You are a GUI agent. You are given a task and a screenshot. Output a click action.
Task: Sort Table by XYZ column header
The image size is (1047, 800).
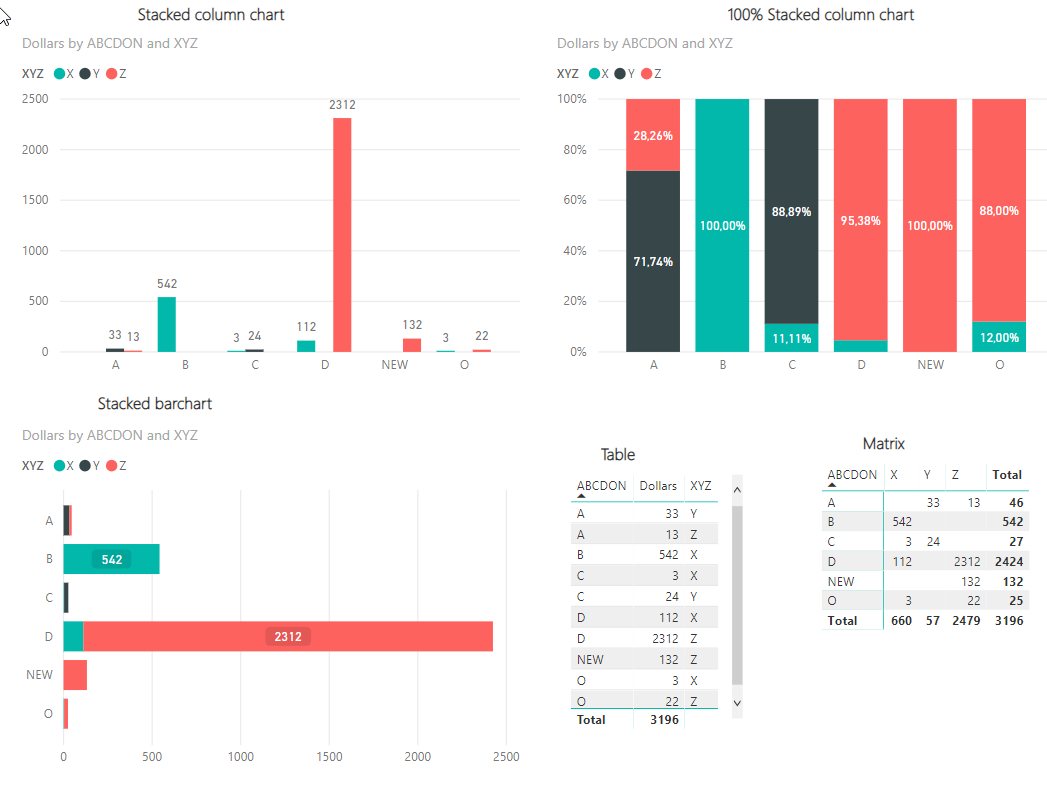coord(700,486)
